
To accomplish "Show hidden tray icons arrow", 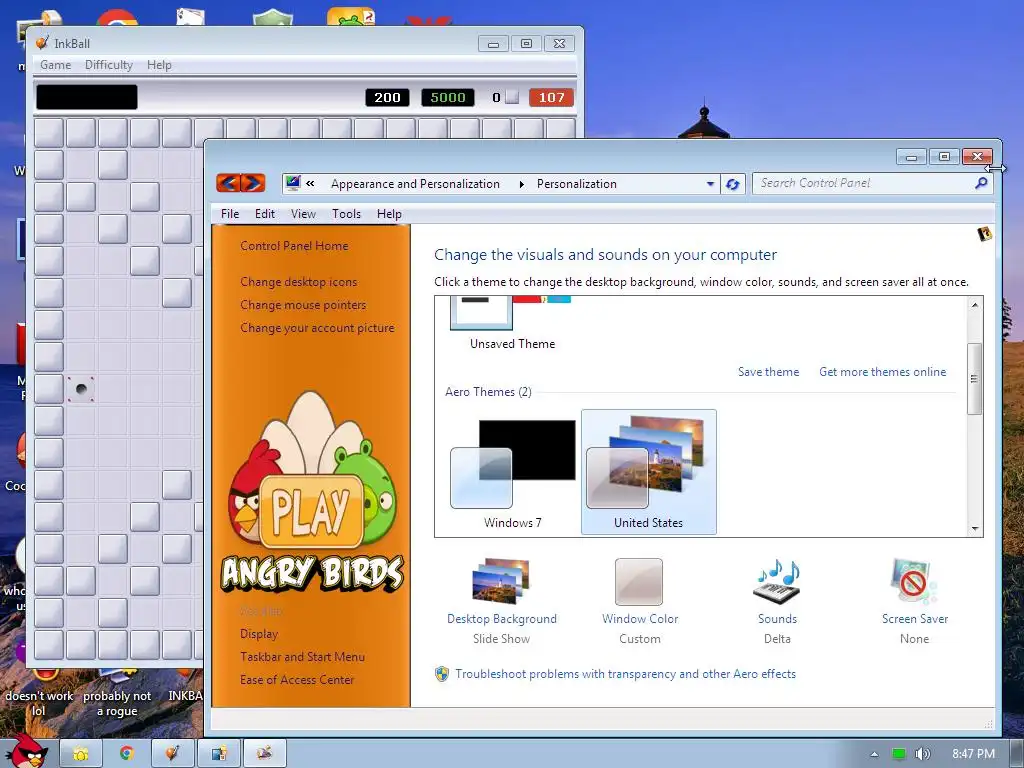I will pyautogui.click(x=874, y=754).
